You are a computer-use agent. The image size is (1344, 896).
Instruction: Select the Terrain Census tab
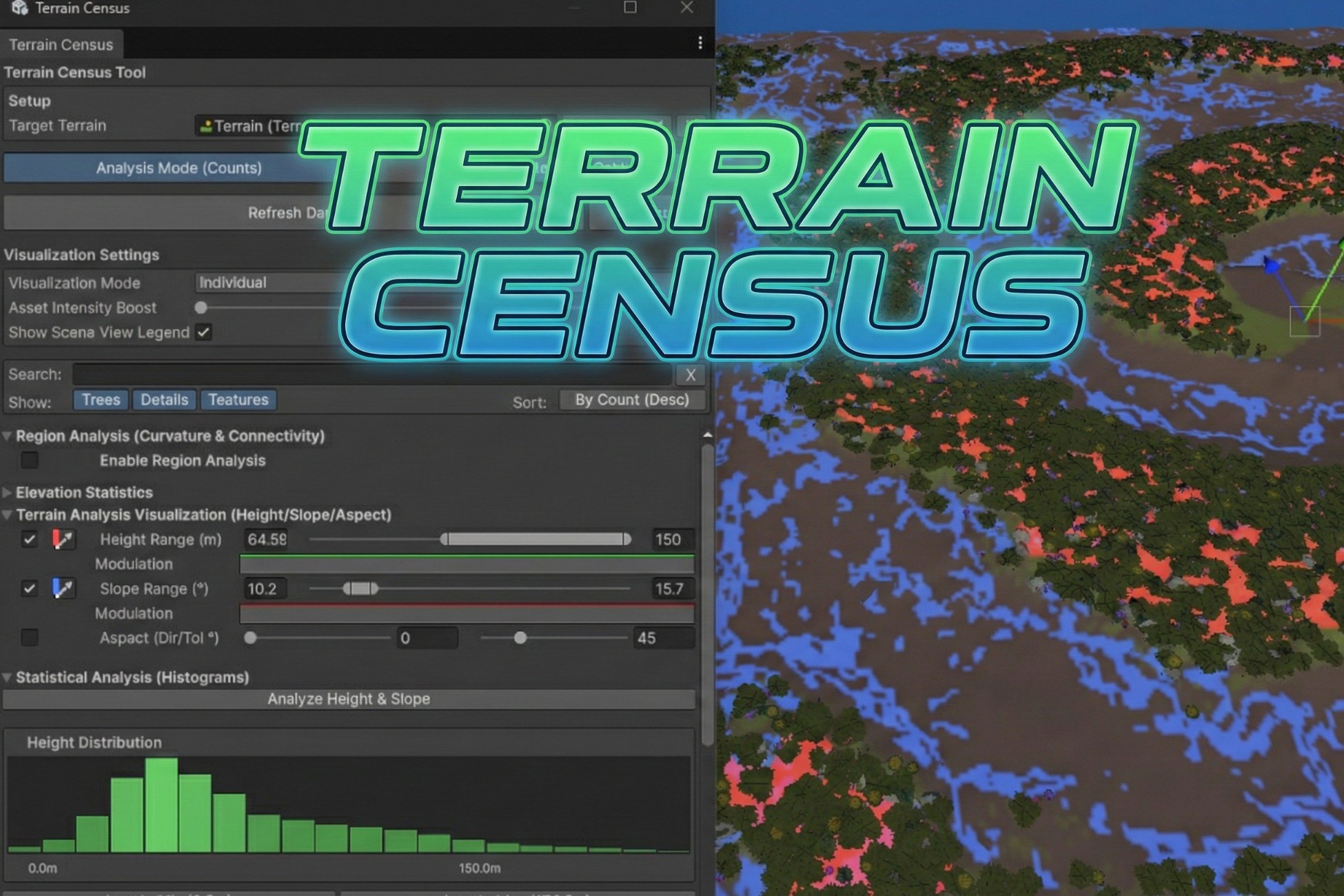[x=61, y=45]
